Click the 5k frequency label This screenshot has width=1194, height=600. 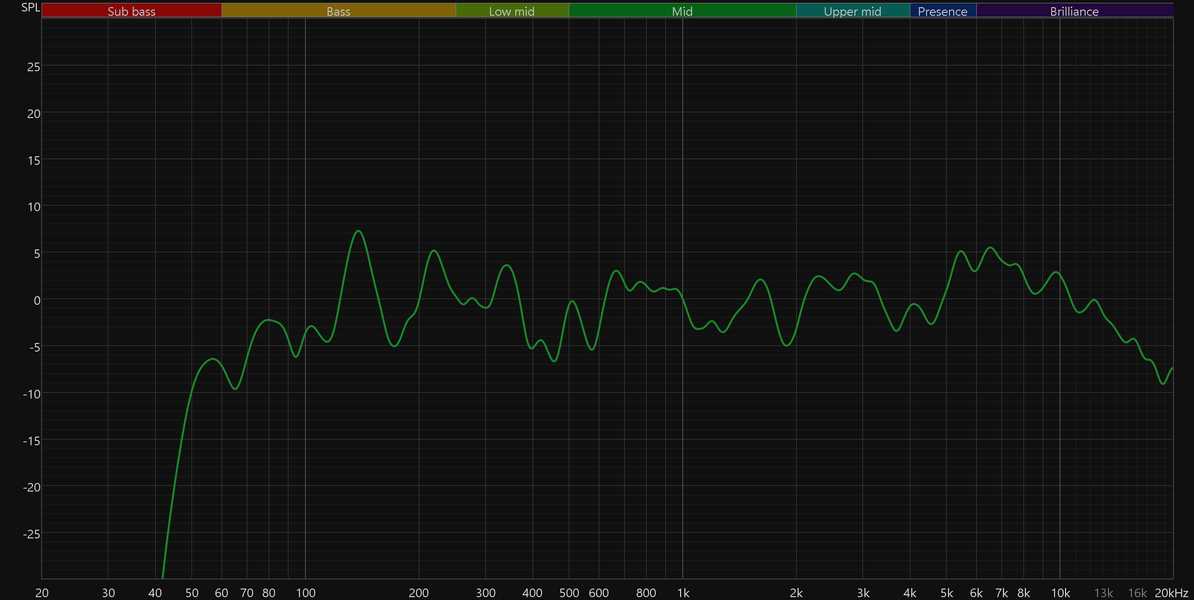coord(947,593)
